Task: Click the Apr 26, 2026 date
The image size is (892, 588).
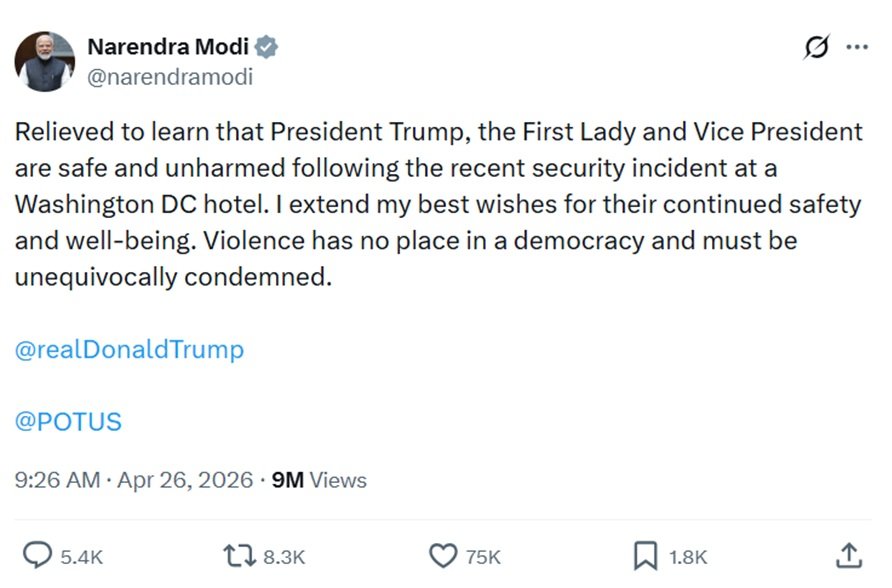Action: pyautogui.click(x=185, y=480)
